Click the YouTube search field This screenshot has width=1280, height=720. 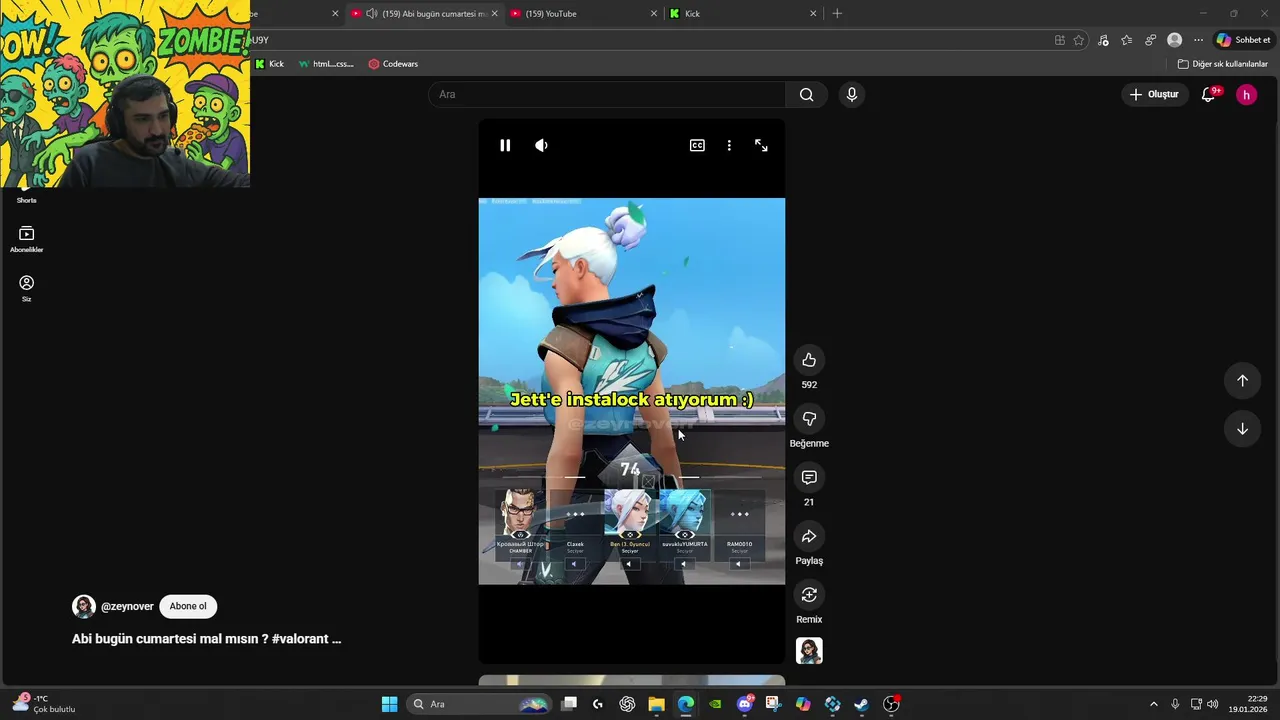[607, 94]
